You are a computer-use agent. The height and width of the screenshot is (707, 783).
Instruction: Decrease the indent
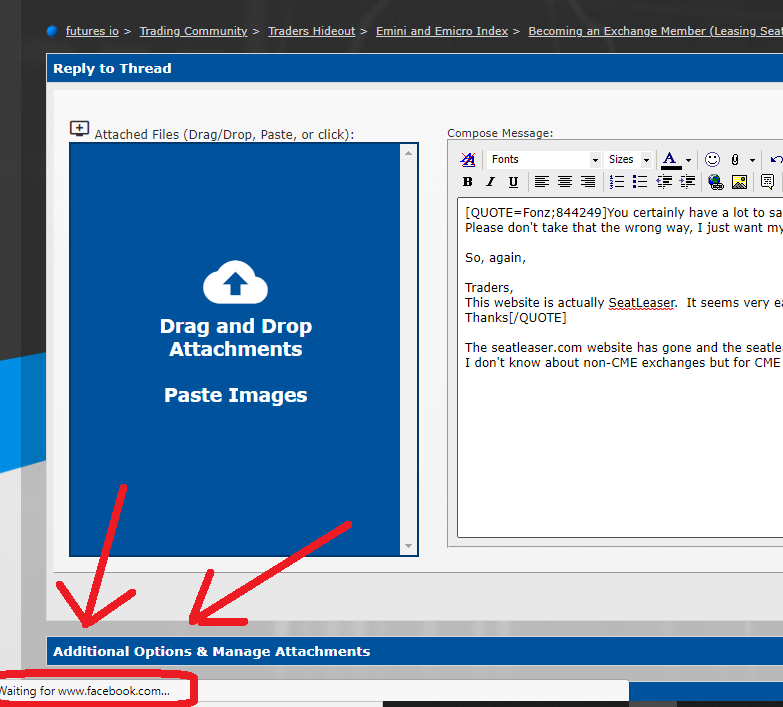coord(664,182)
